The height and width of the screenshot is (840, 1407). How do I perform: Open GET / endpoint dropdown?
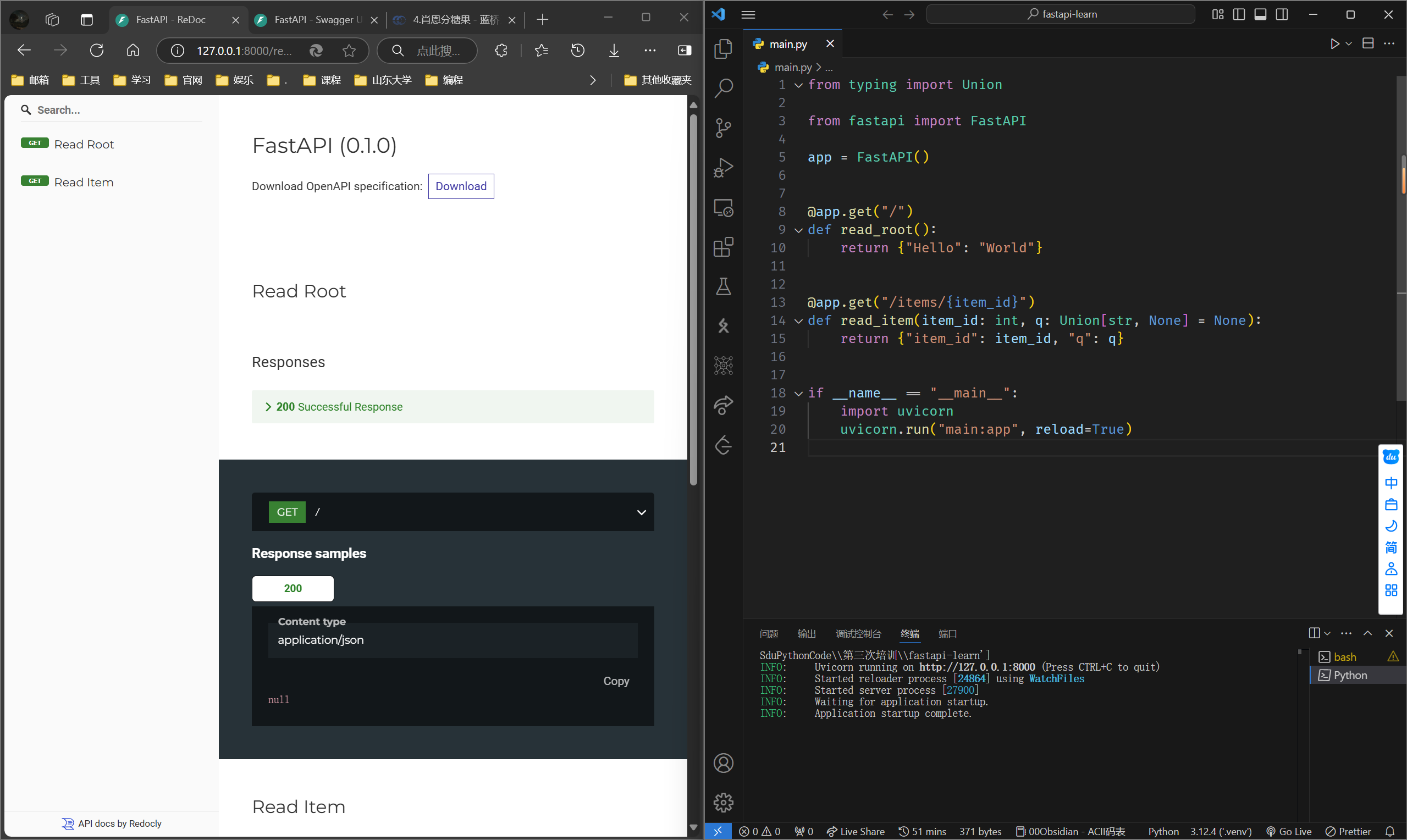[x=453, y=512]
